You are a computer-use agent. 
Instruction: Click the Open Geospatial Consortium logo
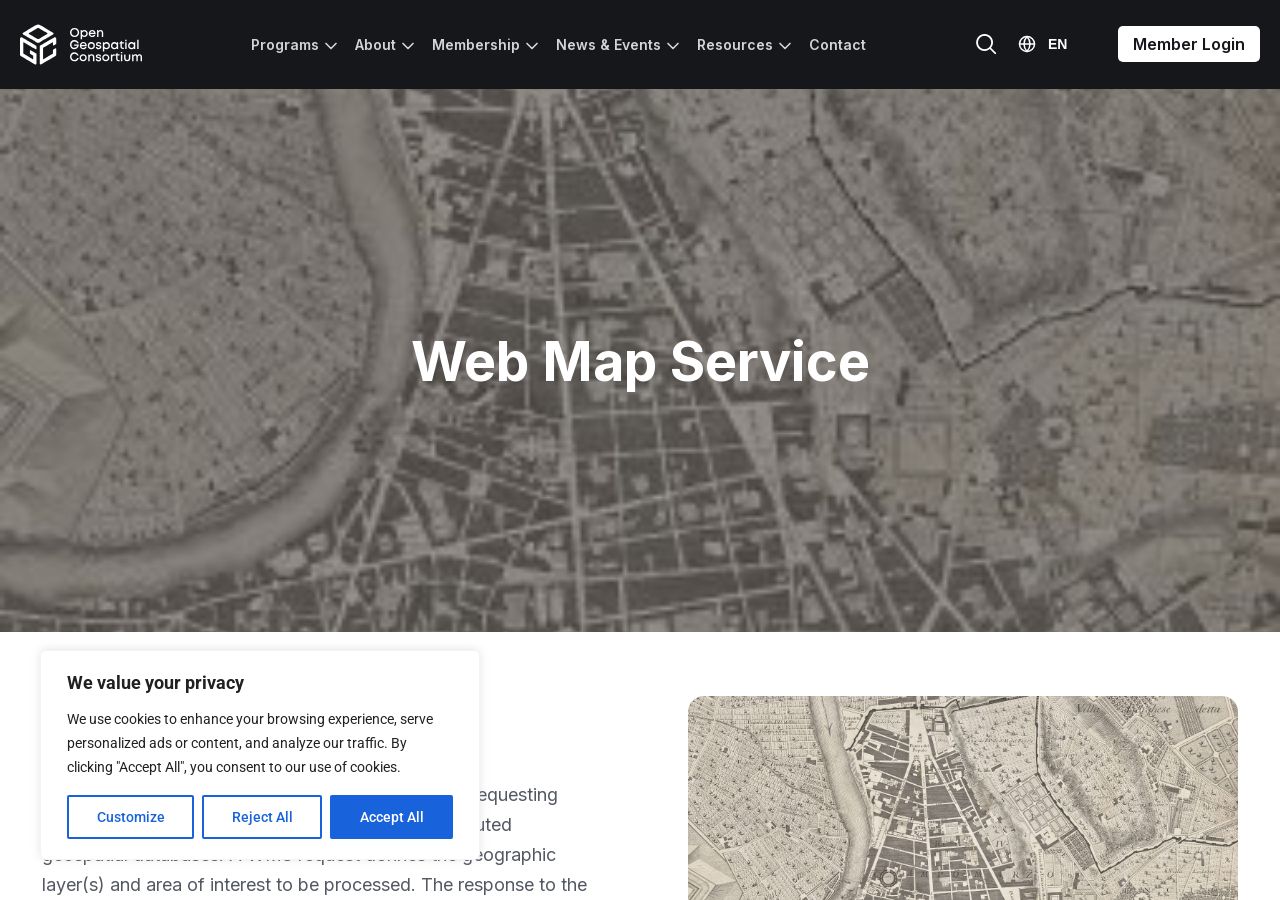coord(81,45)
